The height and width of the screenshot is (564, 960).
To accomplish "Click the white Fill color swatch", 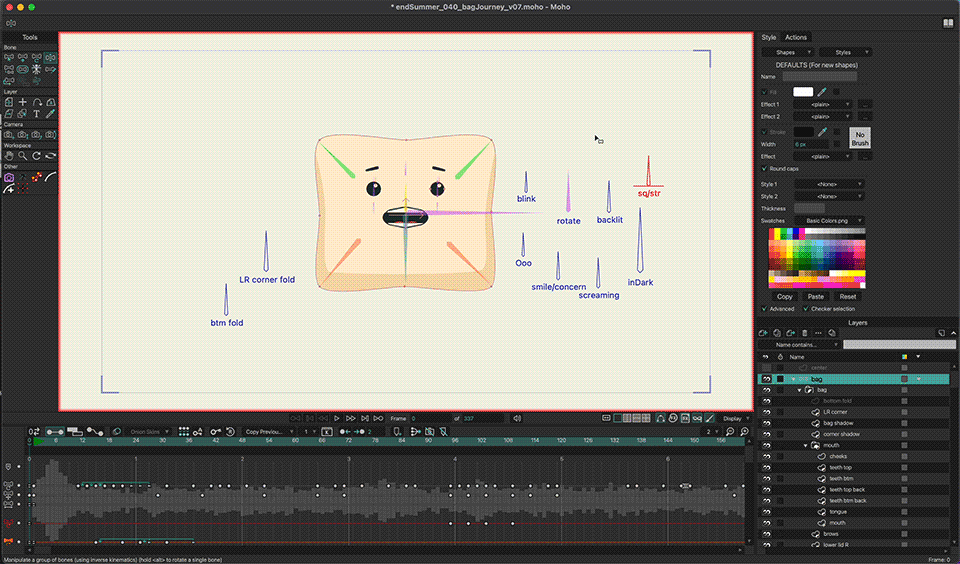I will coord(803,92).
